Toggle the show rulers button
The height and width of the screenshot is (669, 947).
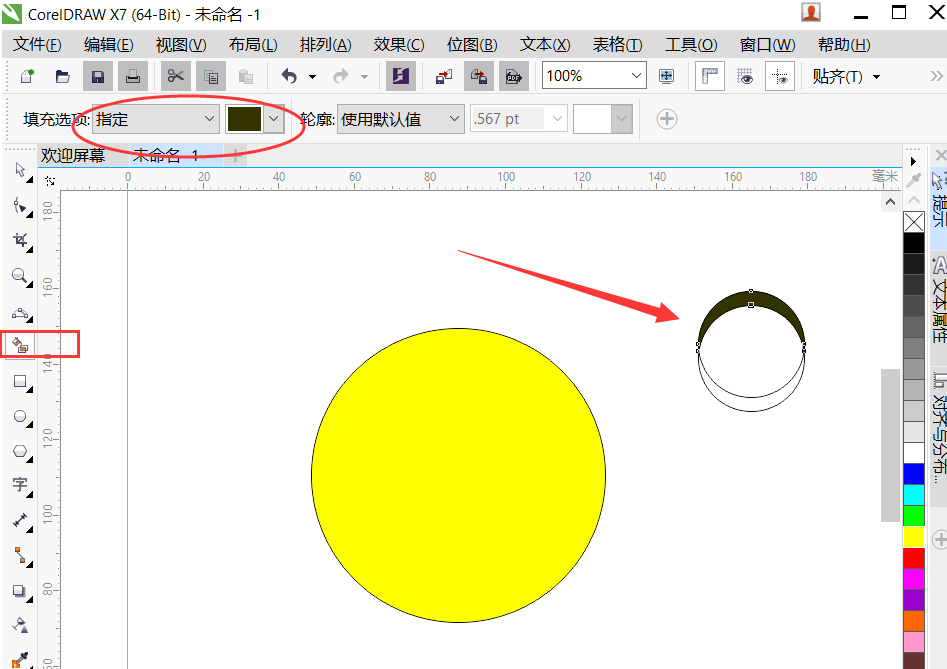tap(710, 76)
